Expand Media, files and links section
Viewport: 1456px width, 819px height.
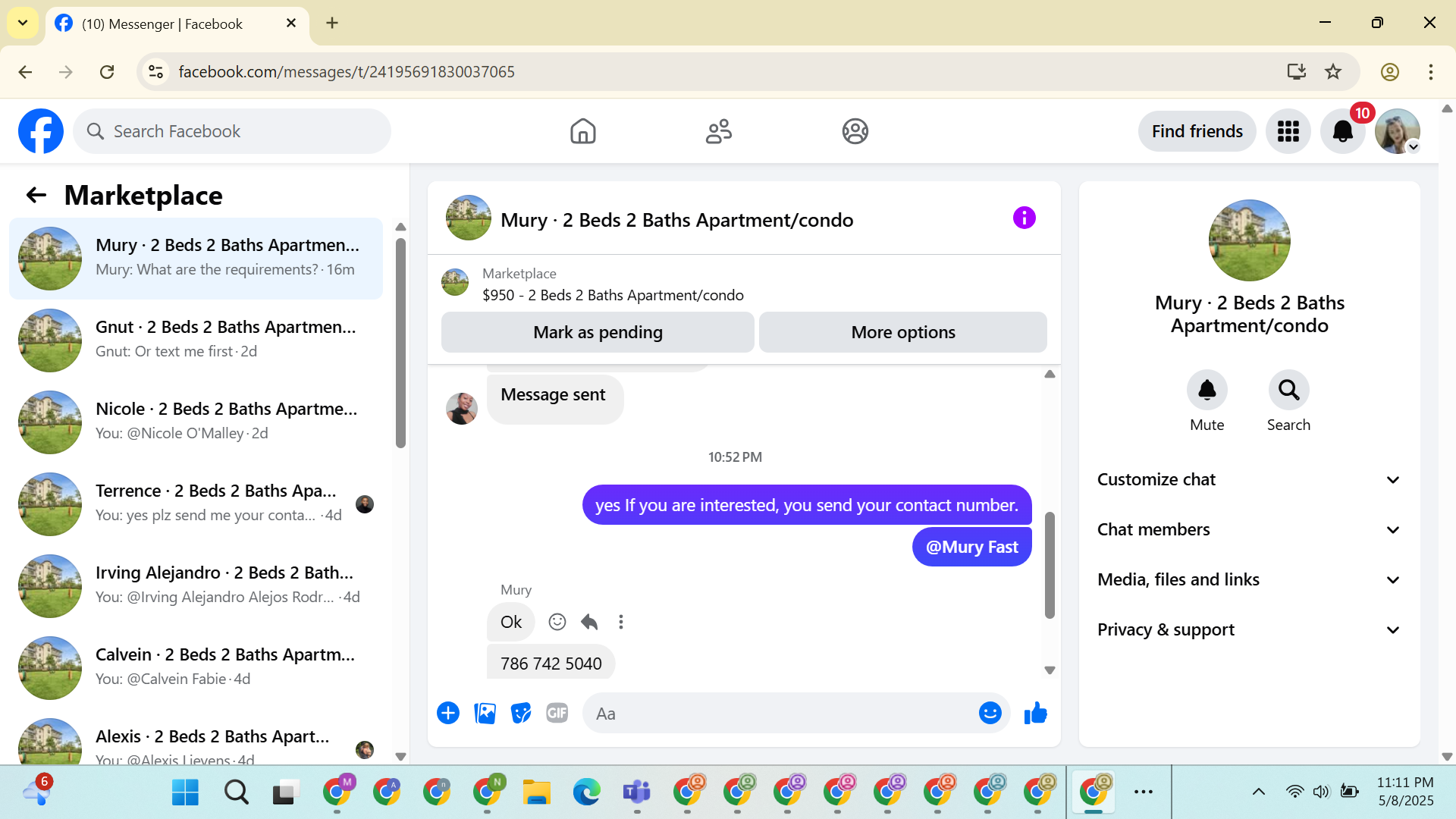(1250, 579)
